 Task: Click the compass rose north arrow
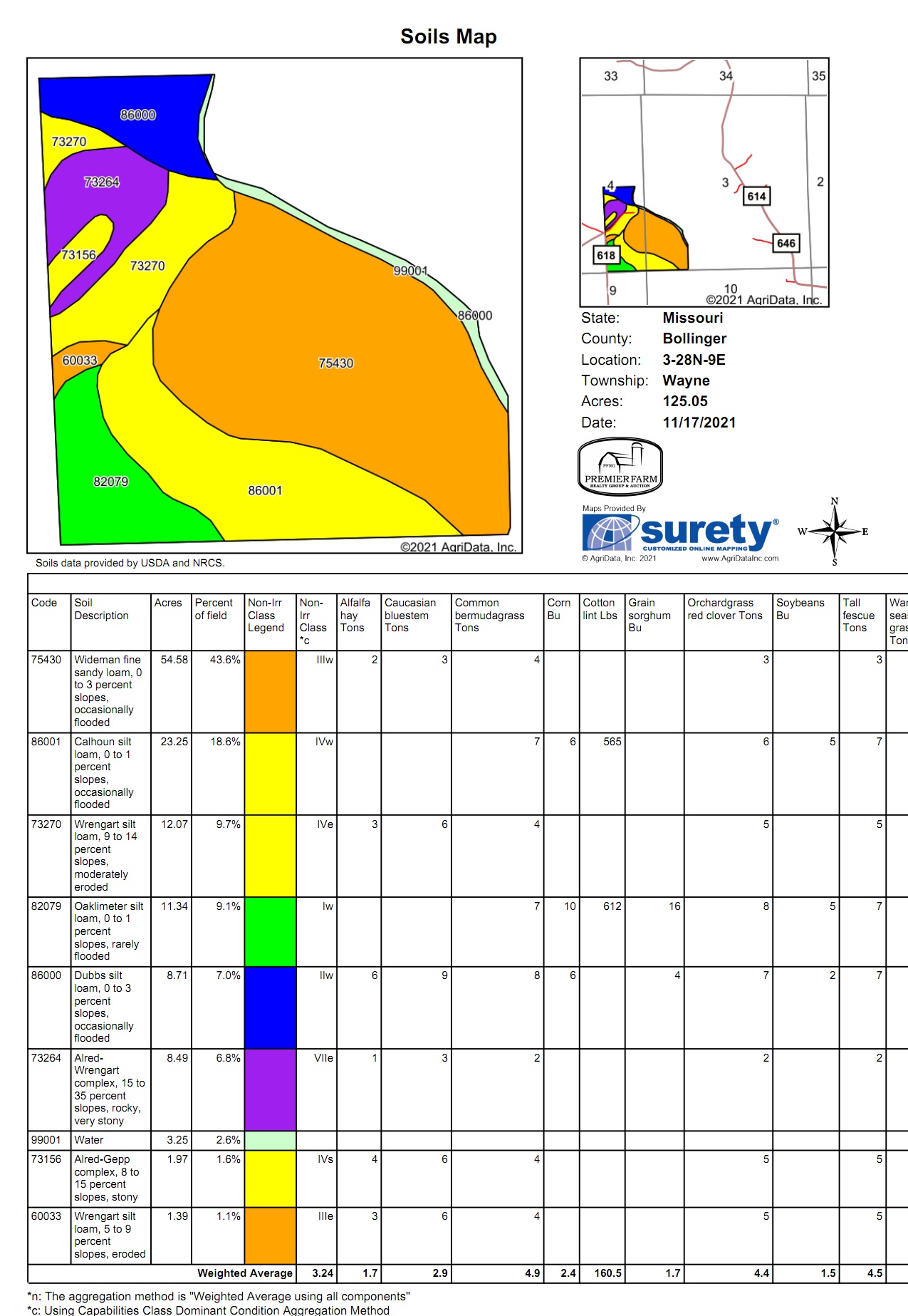pos(835,531)
